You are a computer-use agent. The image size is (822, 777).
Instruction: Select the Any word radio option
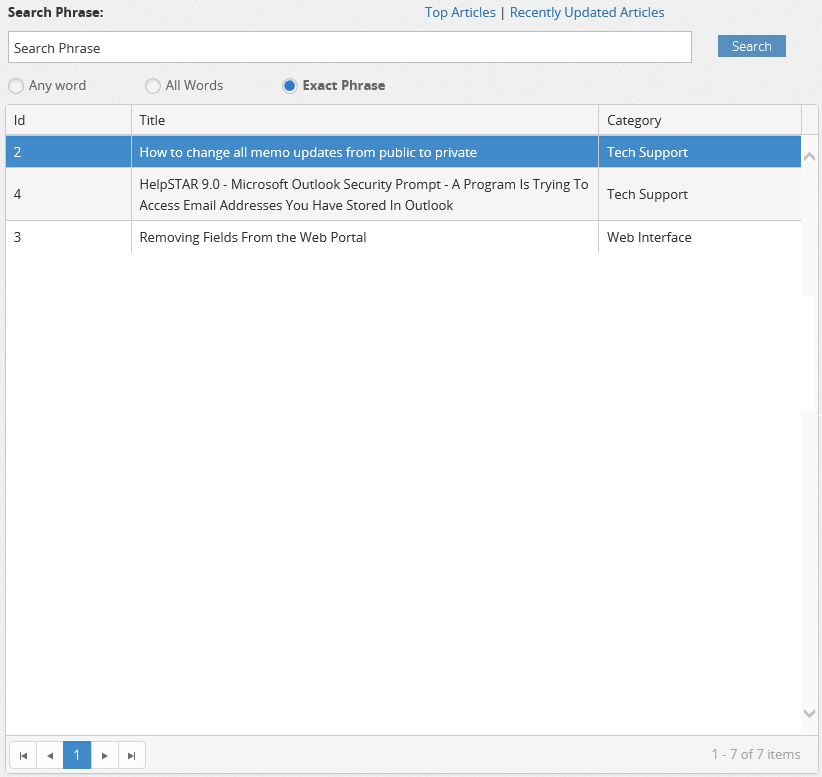point(16,86)
